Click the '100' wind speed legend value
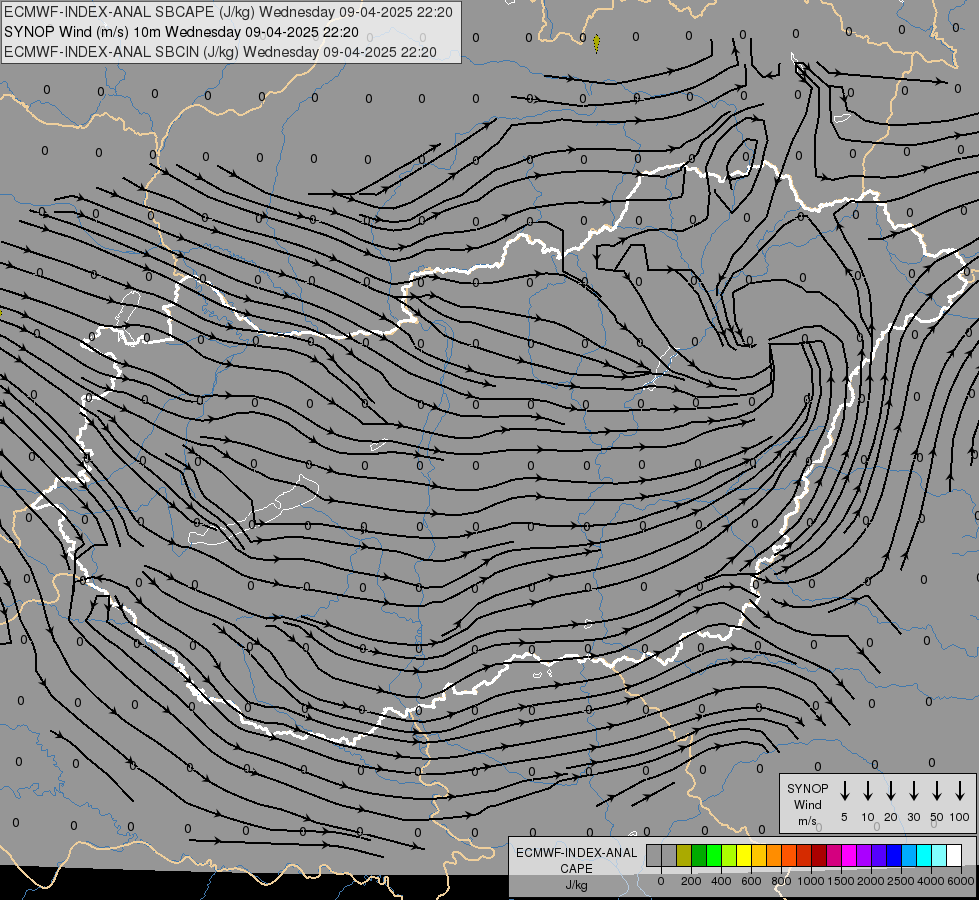 960,817
